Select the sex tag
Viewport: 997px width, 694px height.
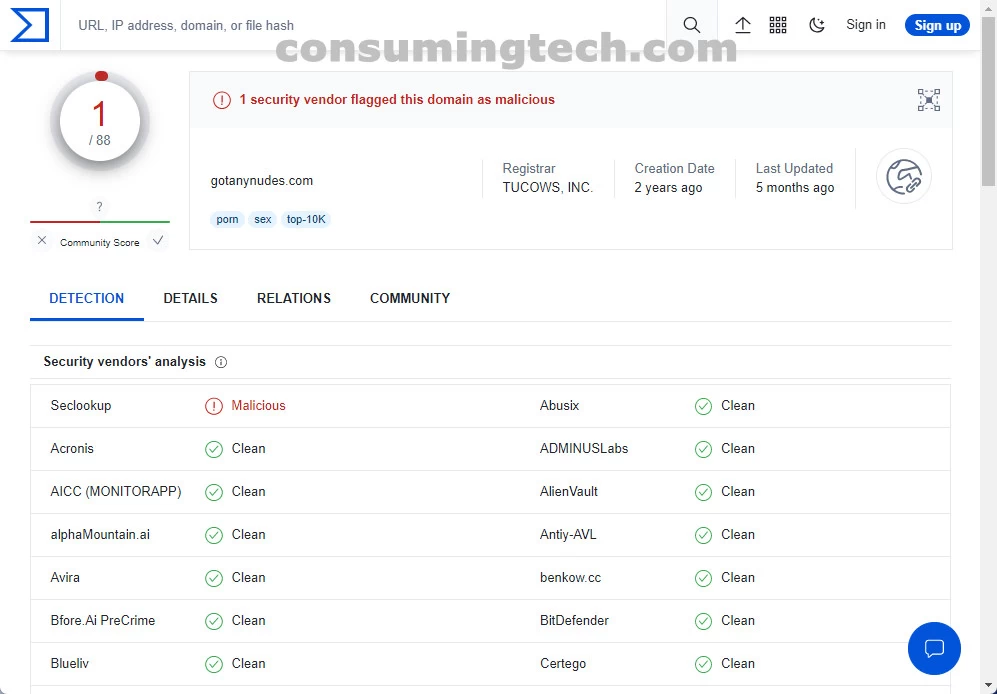(263, 219)
